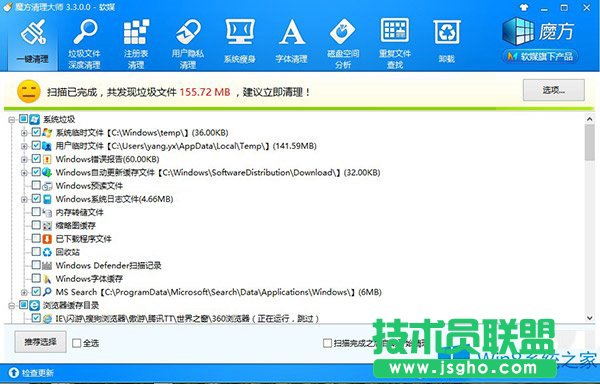Check the 内存转储文件 checkbox
This screenshot has width=600, height=384.
(x=36, y=212)
